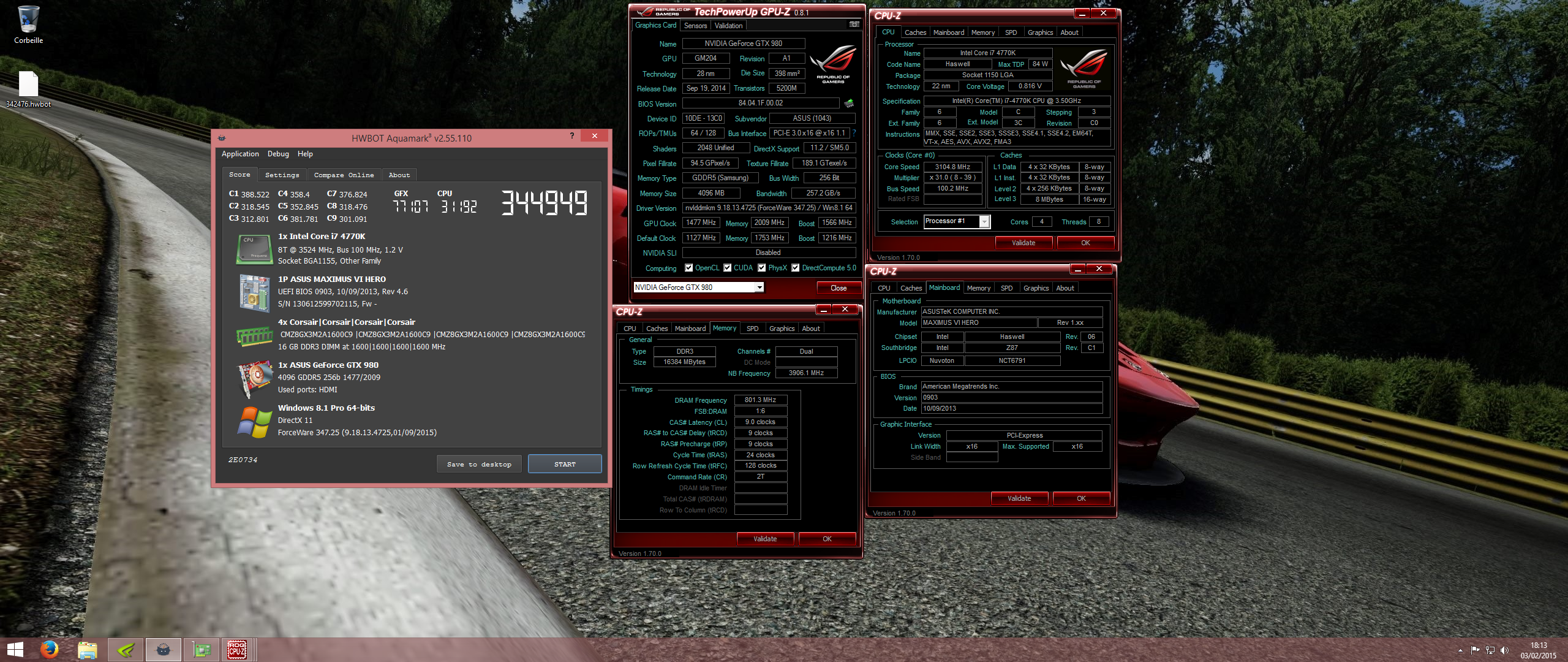1568x662 pixels.
Task: Launch Firefox from the taskbar
Action: coord(50,649)
